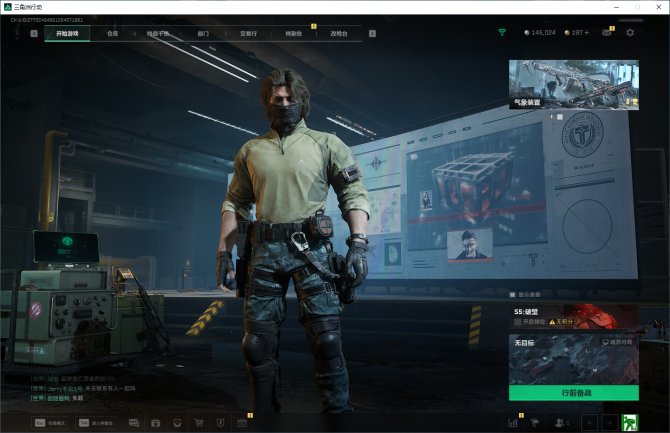Open the 改枪台 tab
The image size is (670, 433).
(339, 33)
